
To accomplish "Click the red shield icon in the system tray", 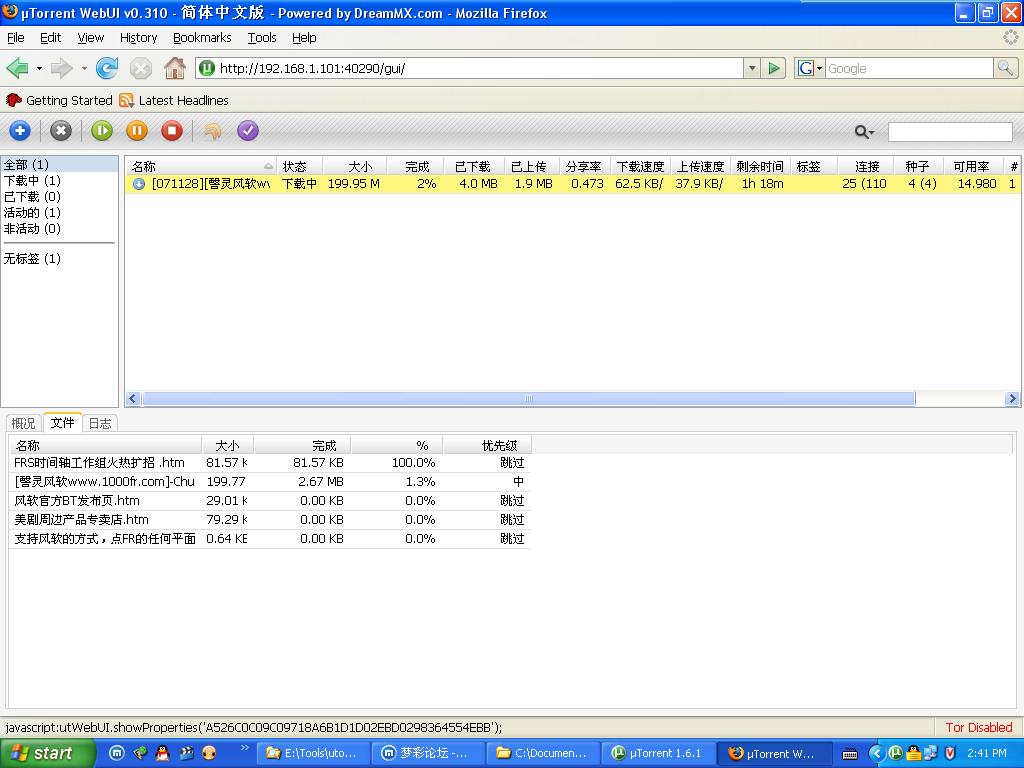I will [x=950, y=753].
